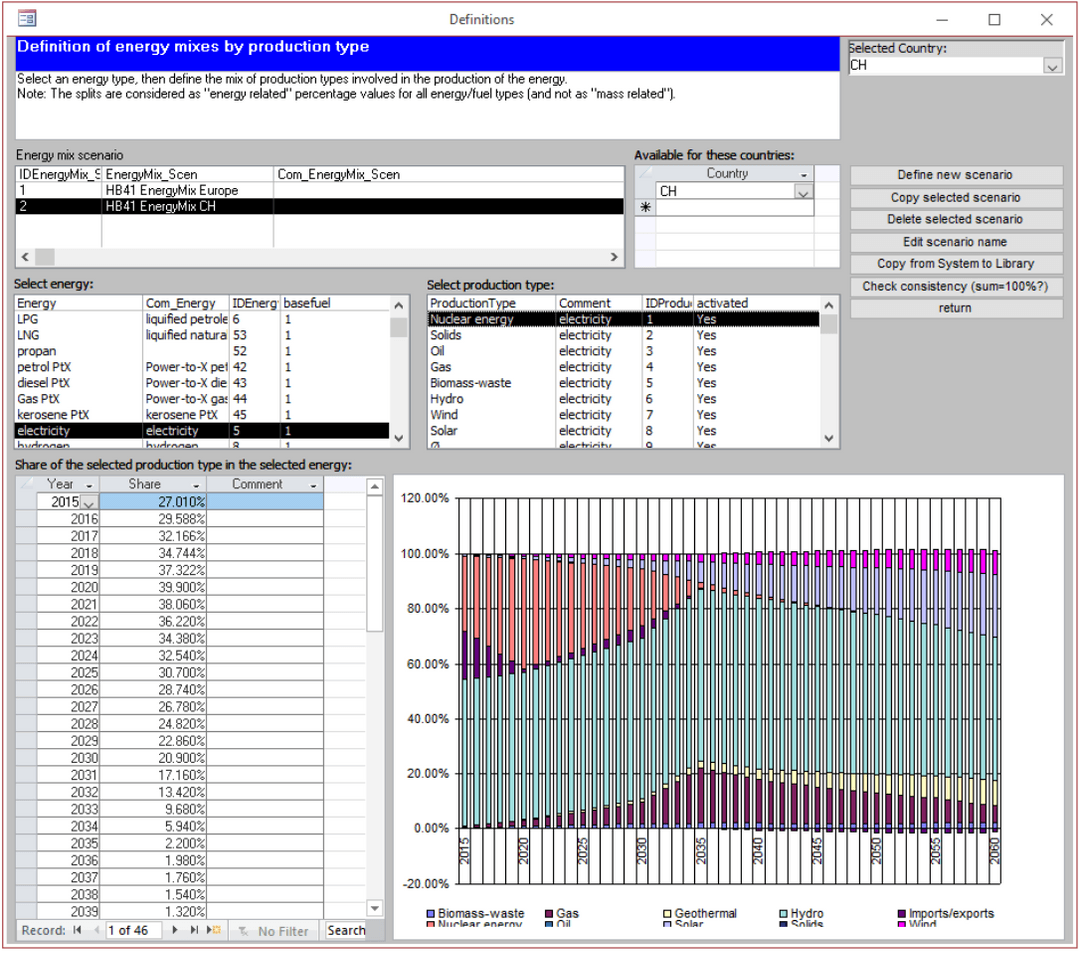Click Check consistency (sum=100%?)
Image resolution: width=1080 pixels, height=953 pixels.
point(955,285)
